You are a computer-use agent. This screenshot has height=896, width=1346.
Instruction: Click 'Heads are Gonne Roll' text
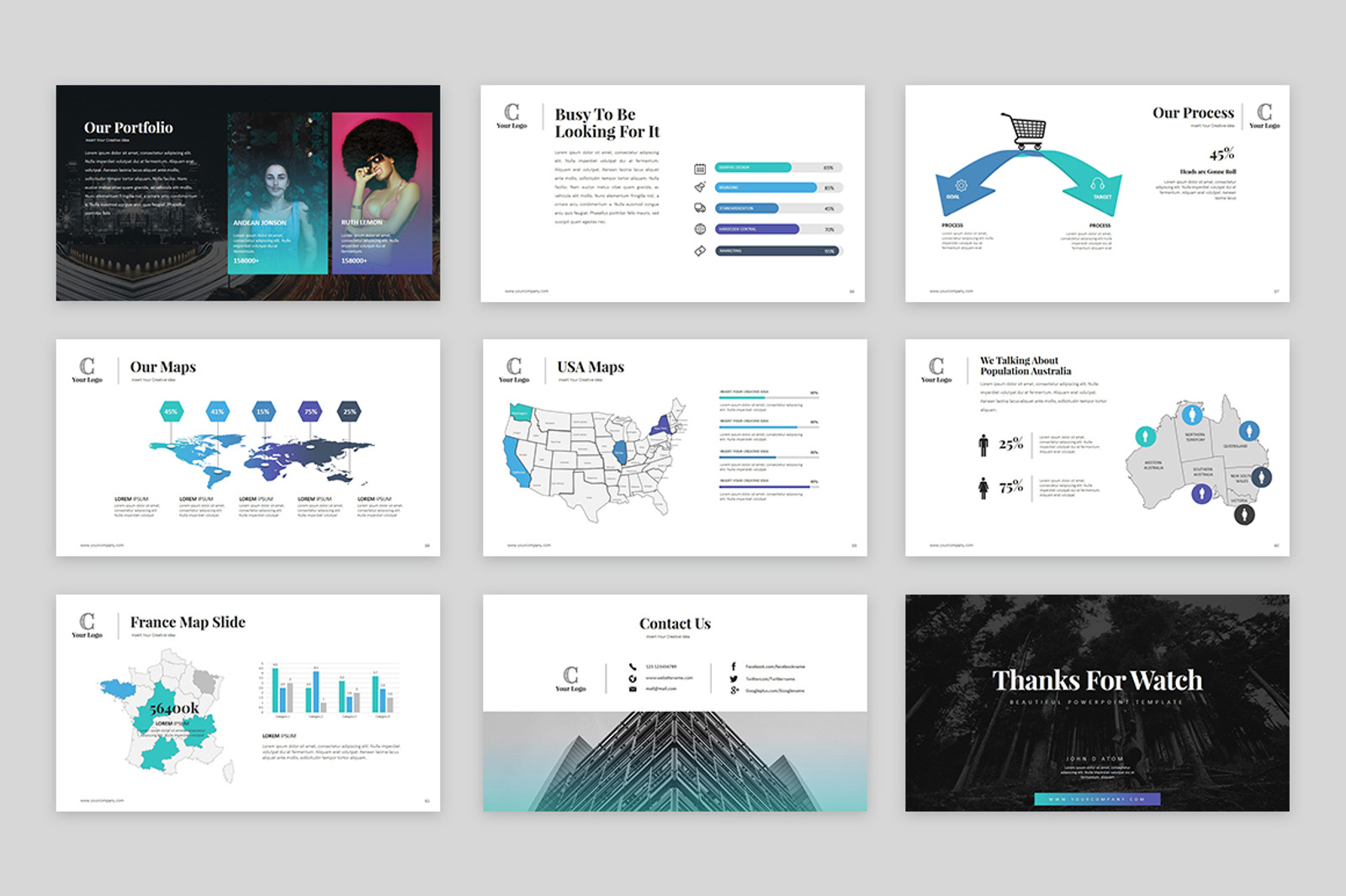pyautogui.click(x=1207, y=172)
